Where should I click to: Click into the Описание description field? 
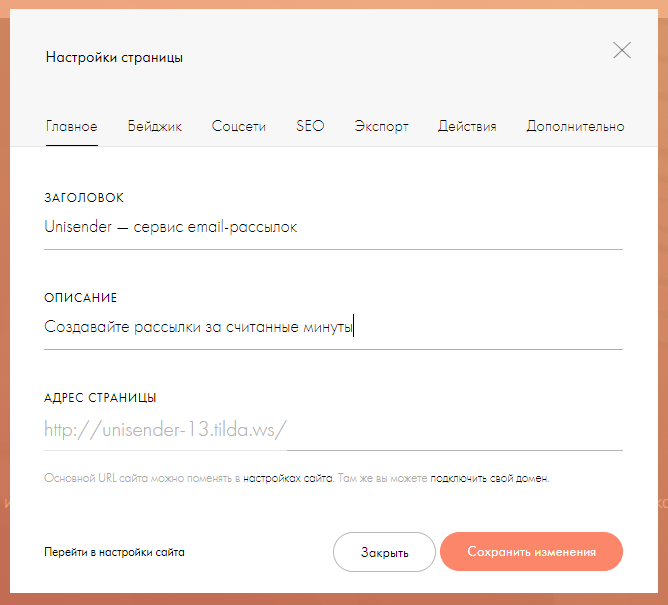click(333, 328)
